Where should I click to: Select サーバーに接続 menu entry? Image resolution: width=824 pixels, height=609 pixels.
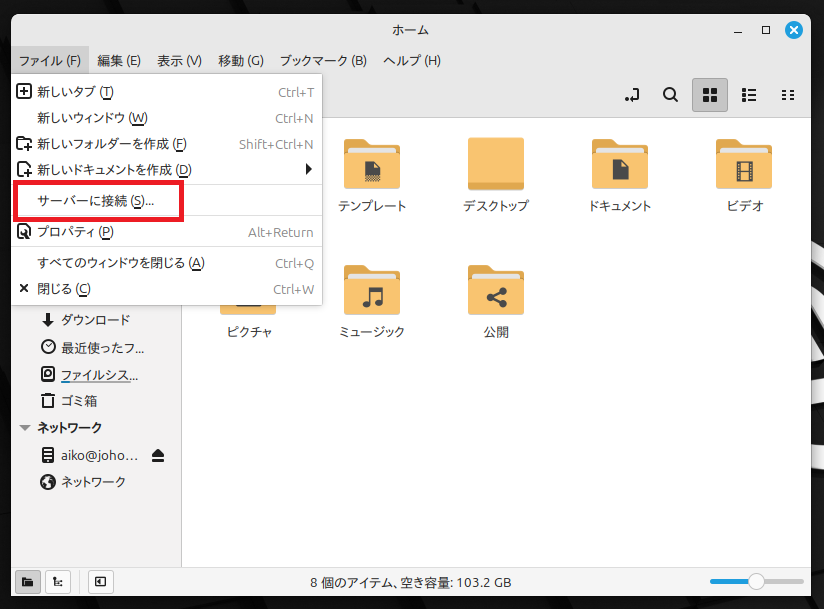(x=96, y=202)
